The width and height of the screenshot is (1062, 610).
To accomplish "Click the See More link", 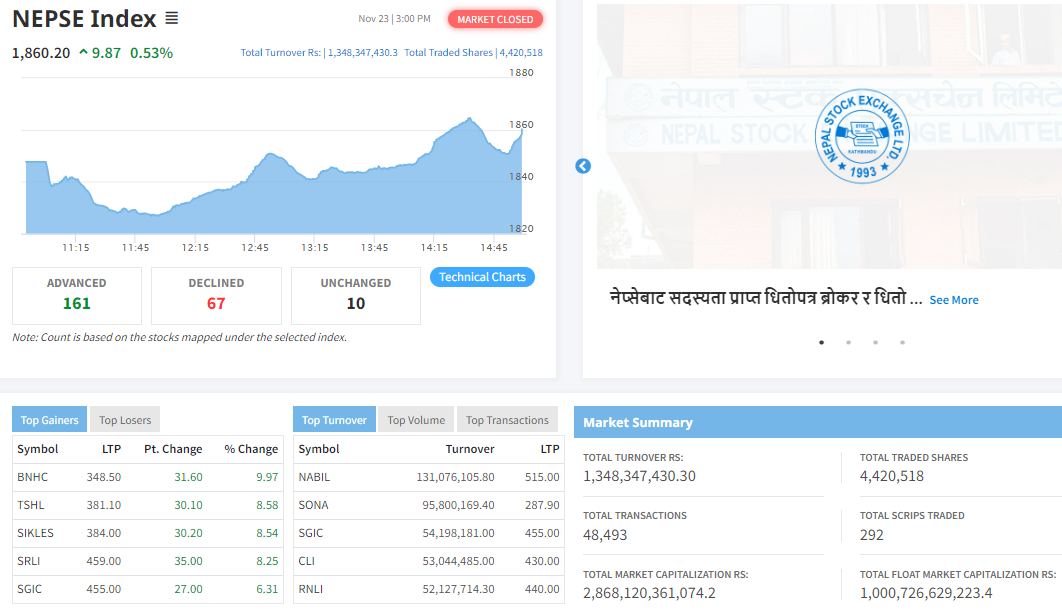I will (954, 300).
